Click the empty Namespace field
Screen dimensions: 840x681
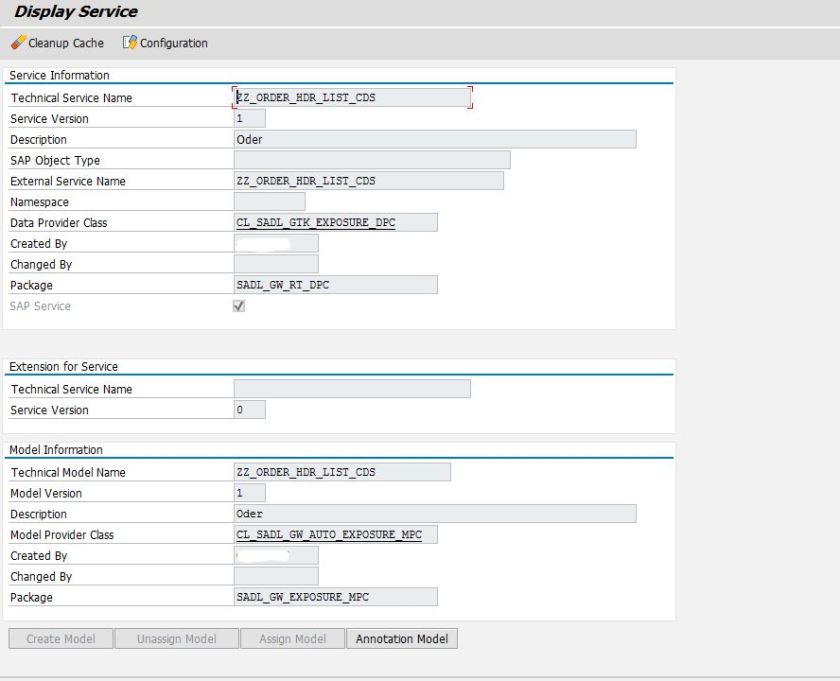point(269,202)
